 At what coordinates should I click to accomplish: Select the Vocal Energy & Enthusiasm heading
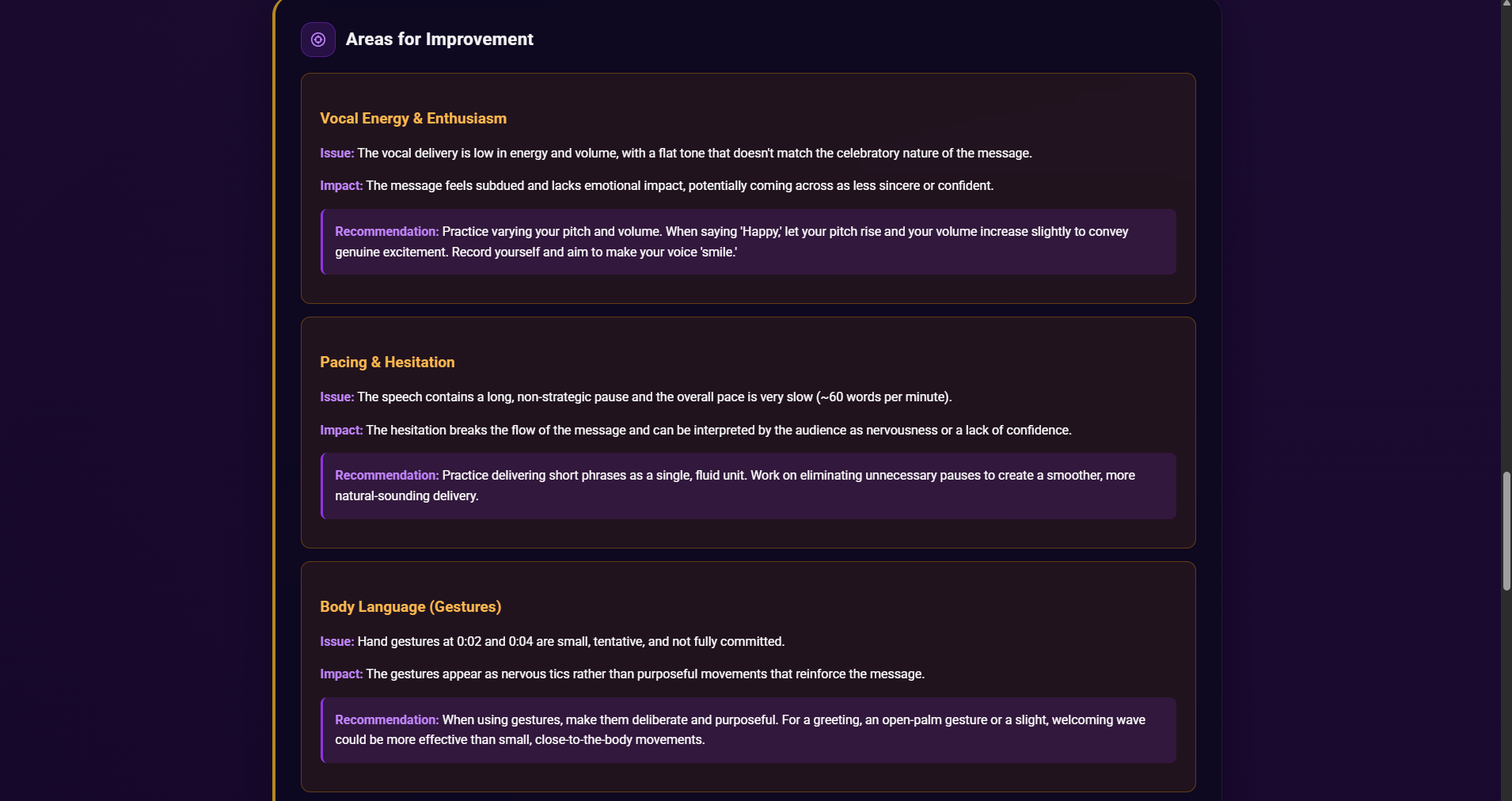[413, 119]
